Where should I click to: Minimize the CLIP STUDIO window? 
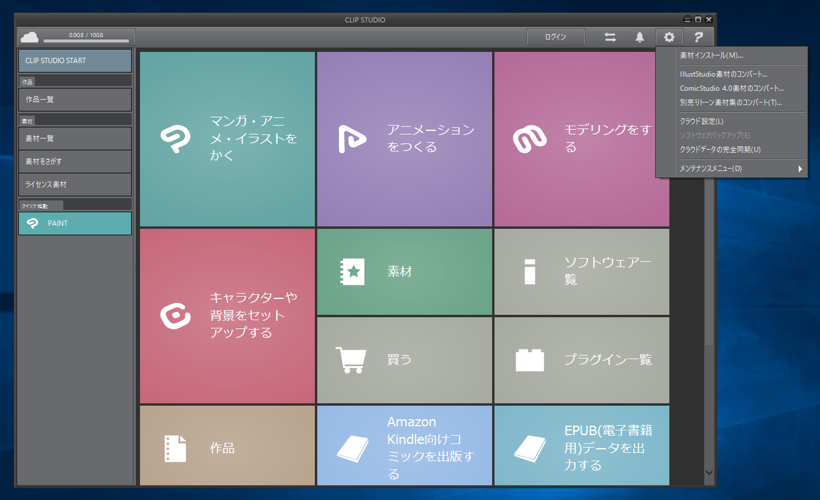(687, 20)
